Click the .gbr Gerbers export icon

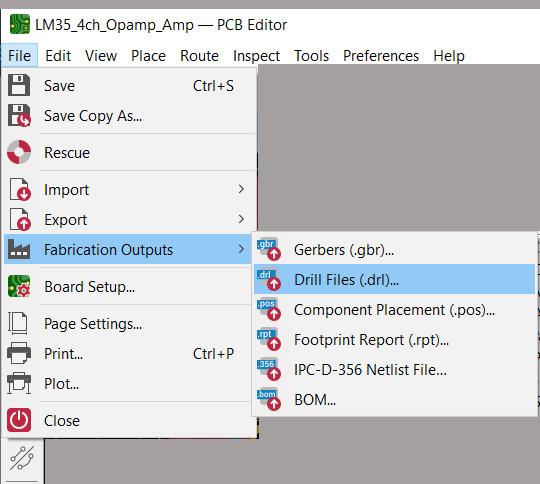point(269,249)
